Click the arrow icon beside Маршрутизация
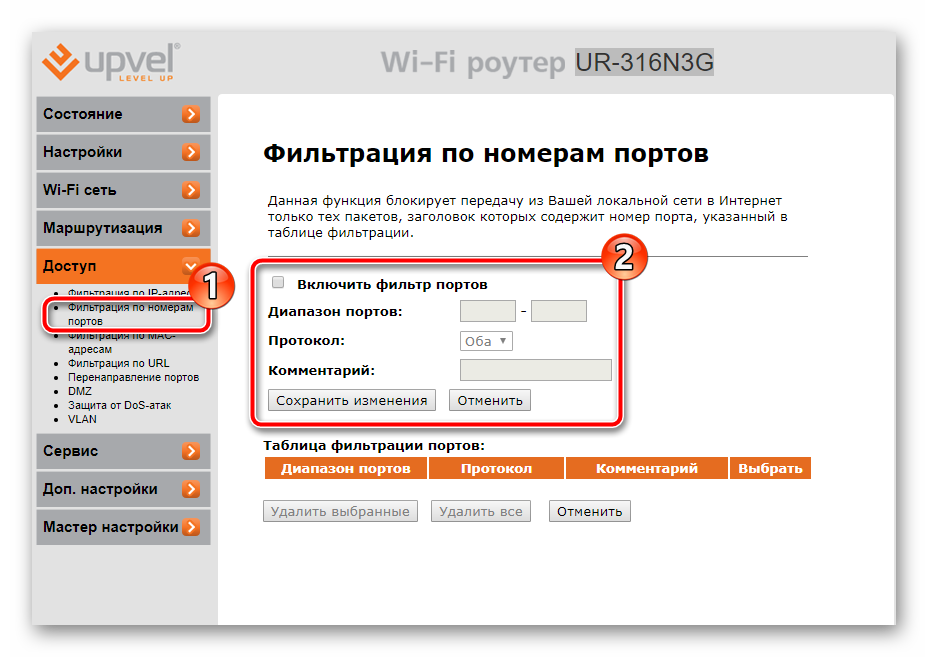Image resolution: width=928 pixels, height=657 pixels. (191, 228)
